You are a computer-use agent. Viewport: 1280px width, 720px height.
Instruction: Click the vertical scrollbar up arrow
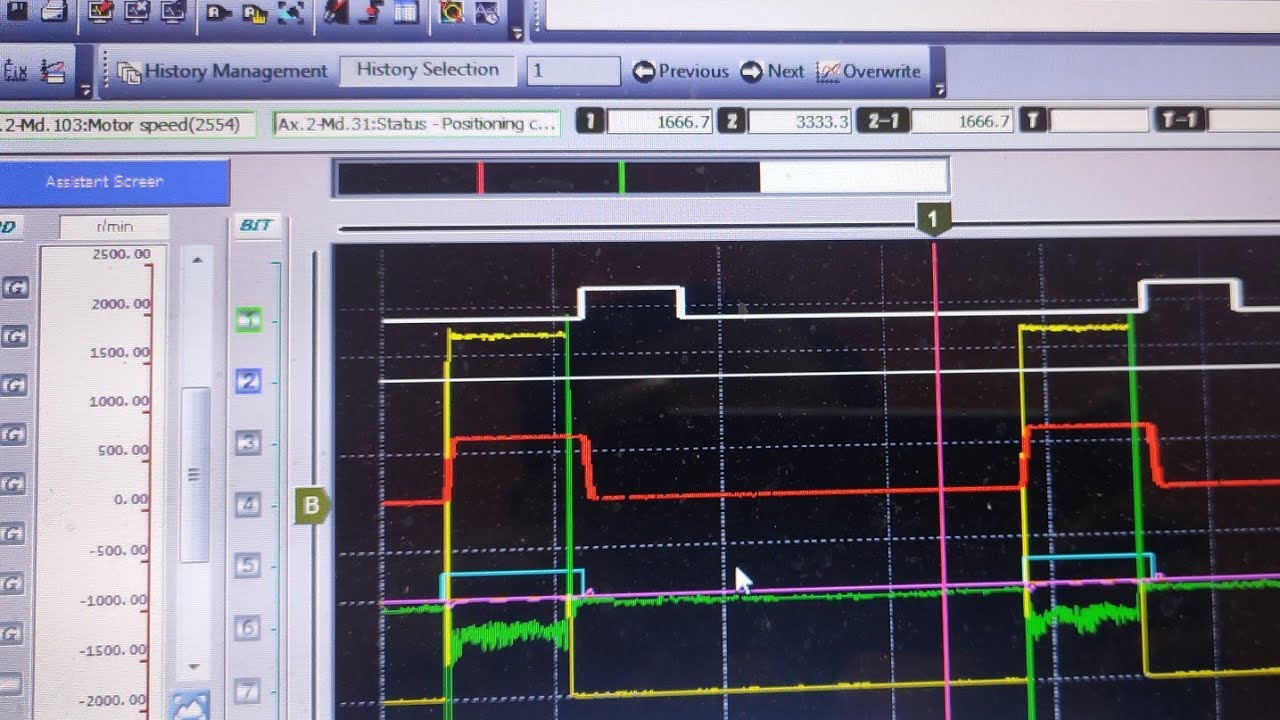[196, 260]
